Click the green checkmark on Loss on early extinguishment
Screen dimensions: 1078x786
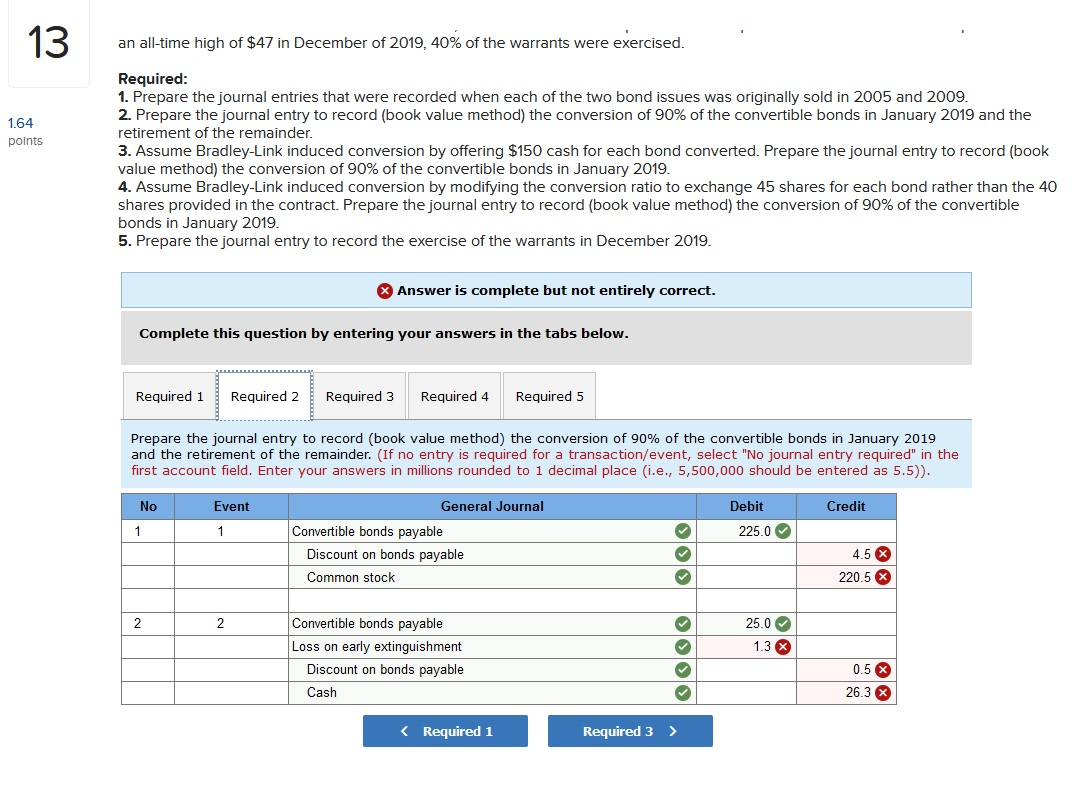[x=683, y=646]
